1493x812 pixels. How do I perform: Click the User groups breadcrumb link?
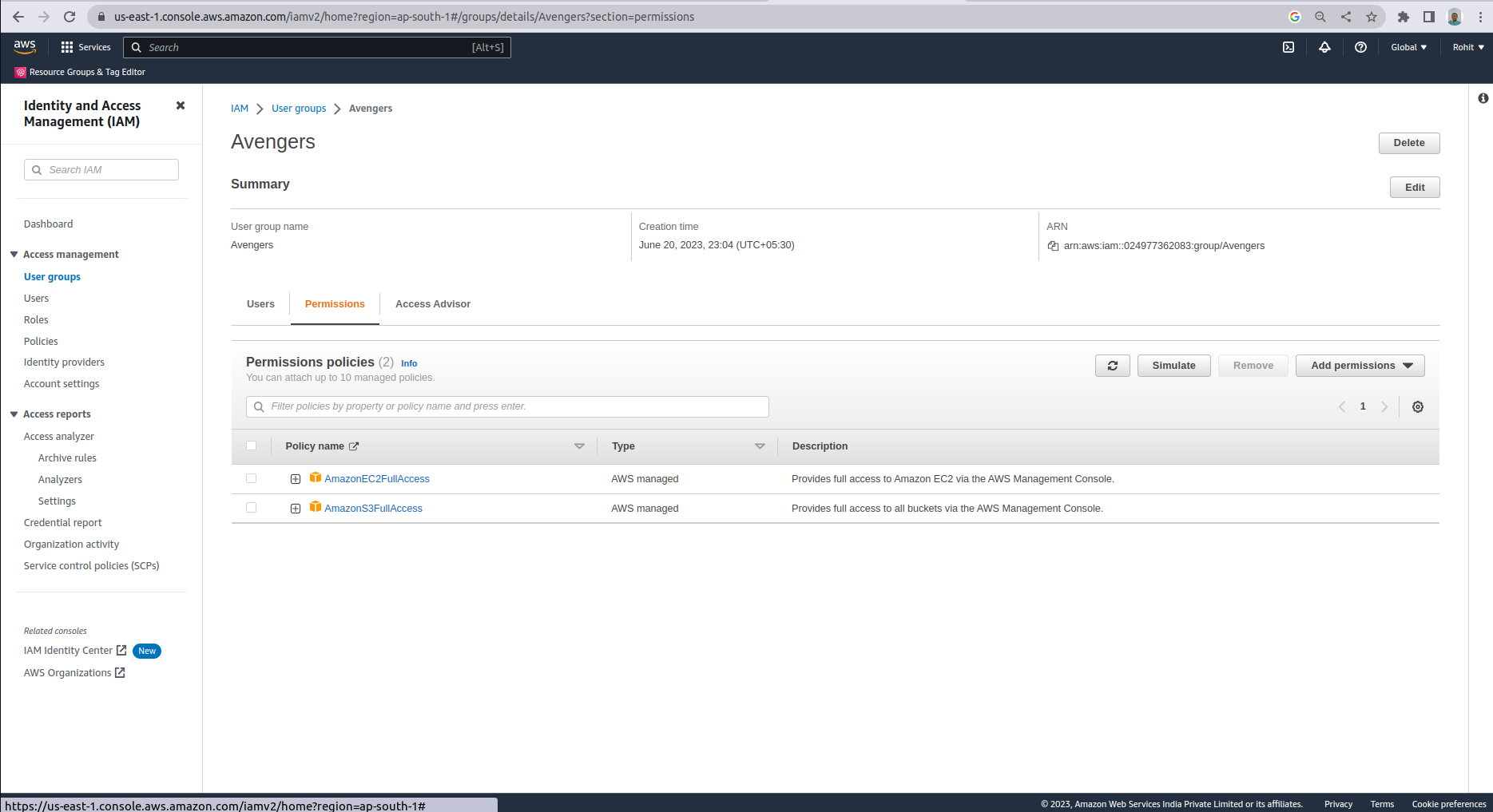pyautogui.click(x=299, y=109)
